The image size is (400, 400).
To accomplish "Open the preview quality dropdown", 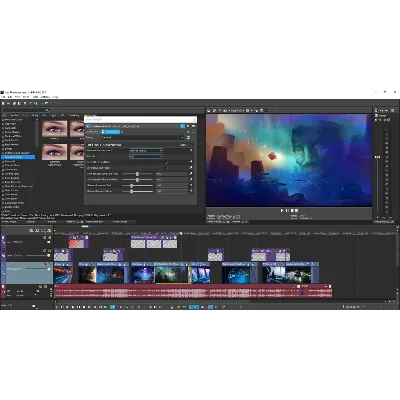I will [237, 110].
